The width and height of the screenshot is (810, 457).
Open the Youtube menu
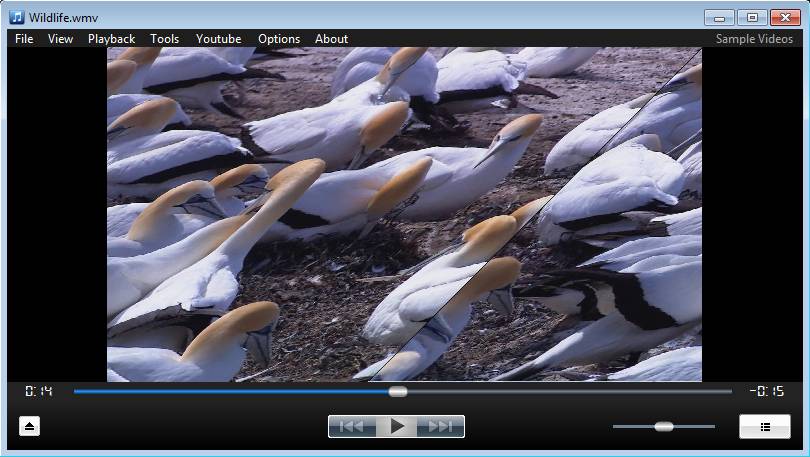pos(218,39)
